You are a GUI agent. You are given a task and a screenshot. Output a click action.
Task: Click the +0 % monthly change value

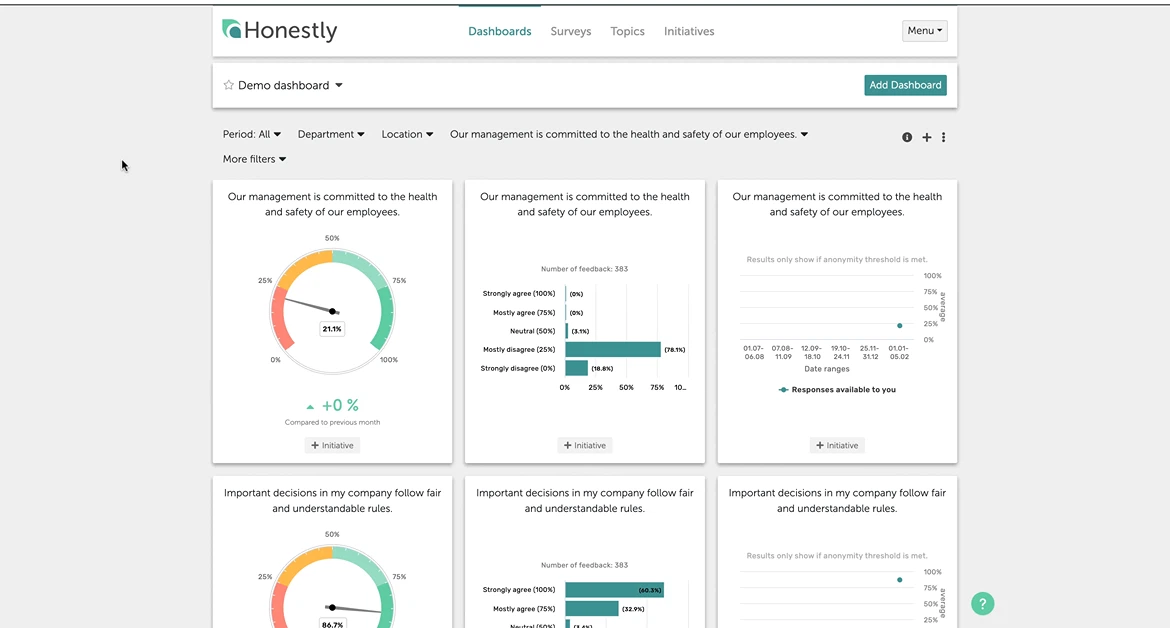(340, 405)
